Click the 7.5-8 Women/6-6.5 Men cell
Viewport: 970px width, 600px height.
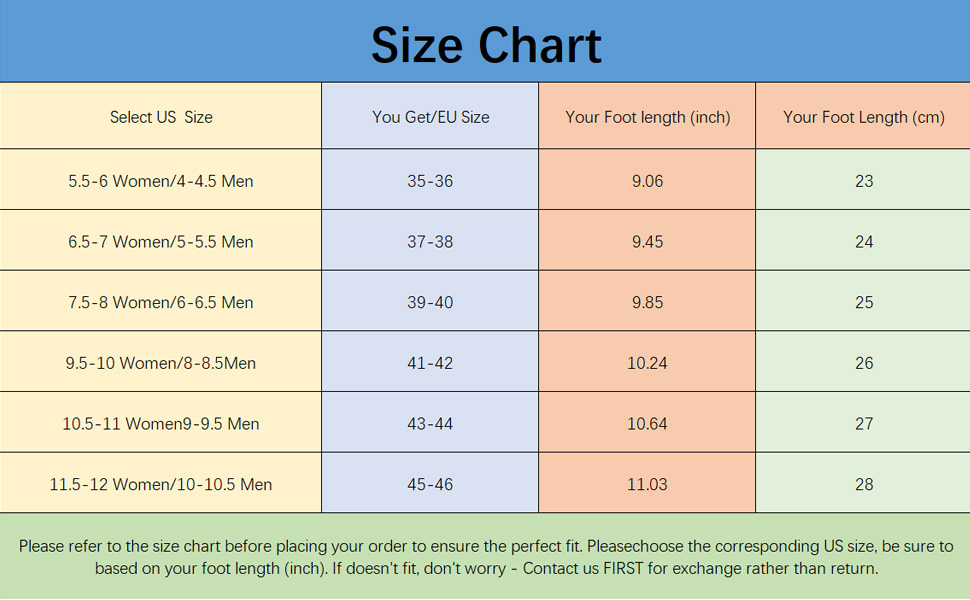[161, 301]
